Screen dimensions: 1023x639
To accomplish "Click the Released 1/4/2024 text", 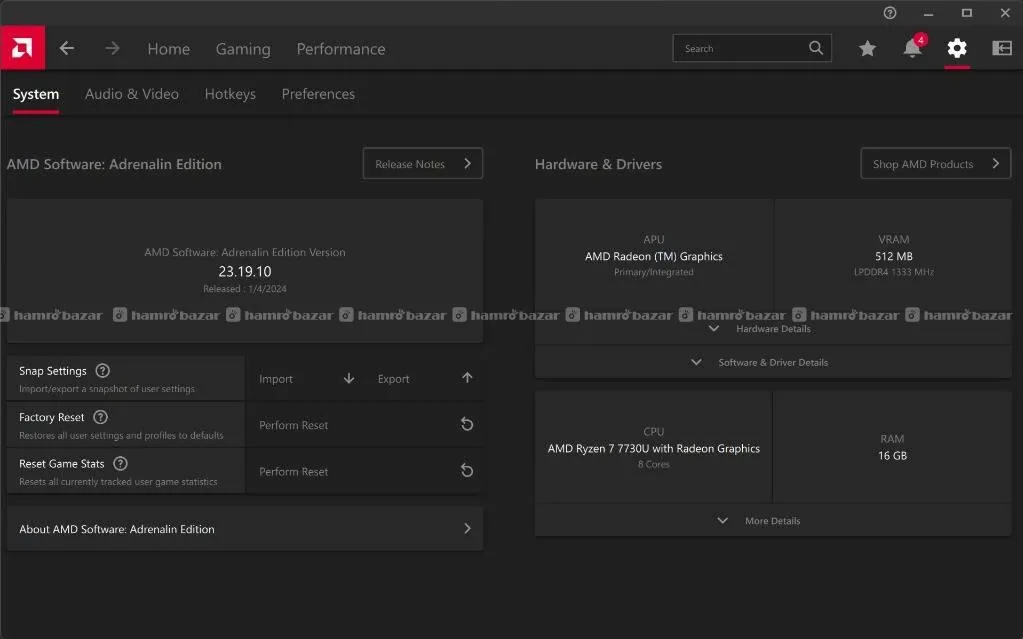I will click(245, 288).
